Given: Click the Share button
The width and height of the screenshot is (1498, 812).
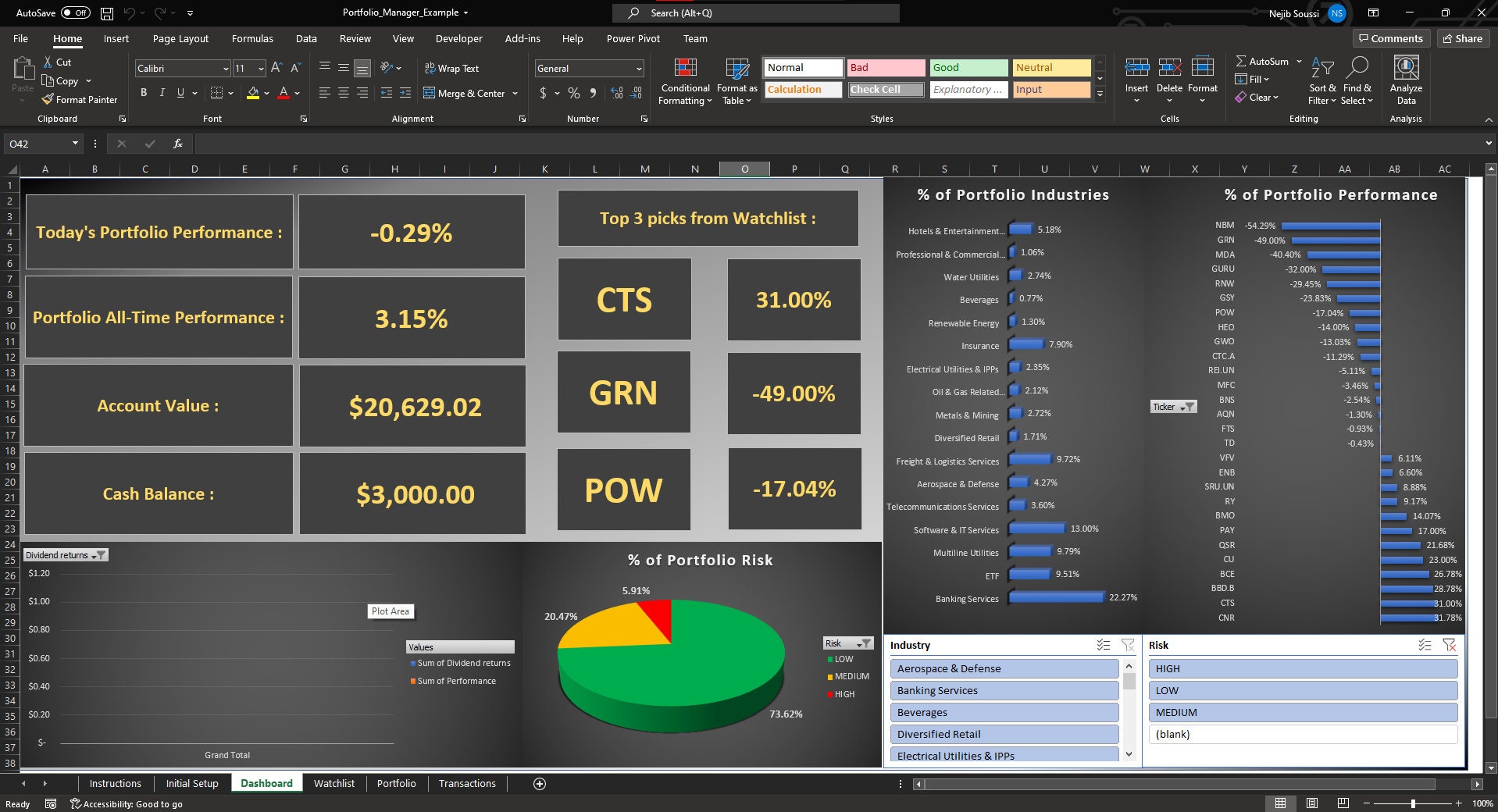Looking at the screenshot, I should tap(1461, 38).
